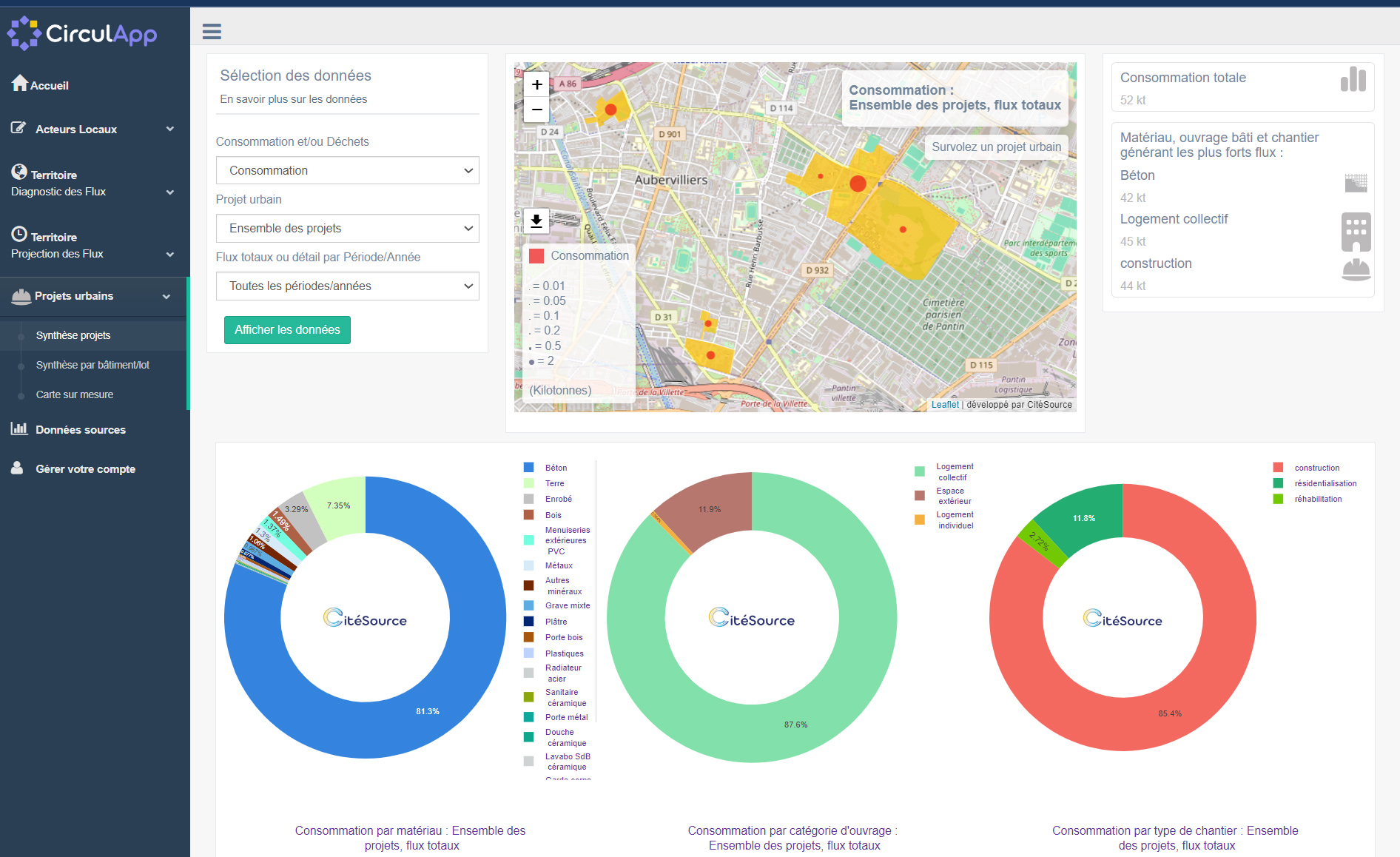Open the Projet urbain dropdown

(347, 228)
